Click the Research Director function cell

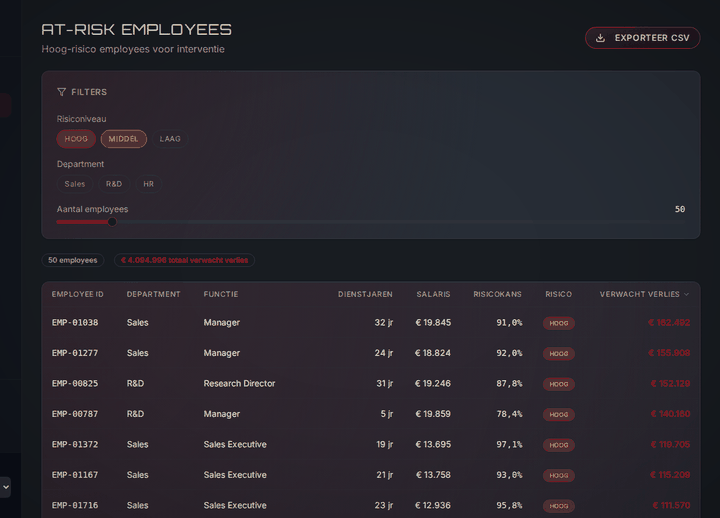point(239,383)
